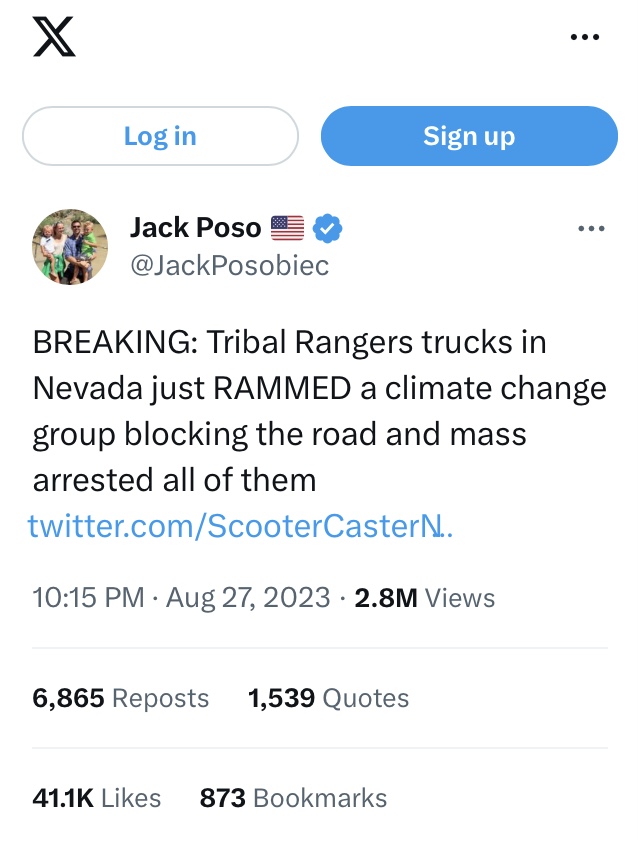
Task: Go to the @JackPosobiec handle
Action: pos(229,265)
